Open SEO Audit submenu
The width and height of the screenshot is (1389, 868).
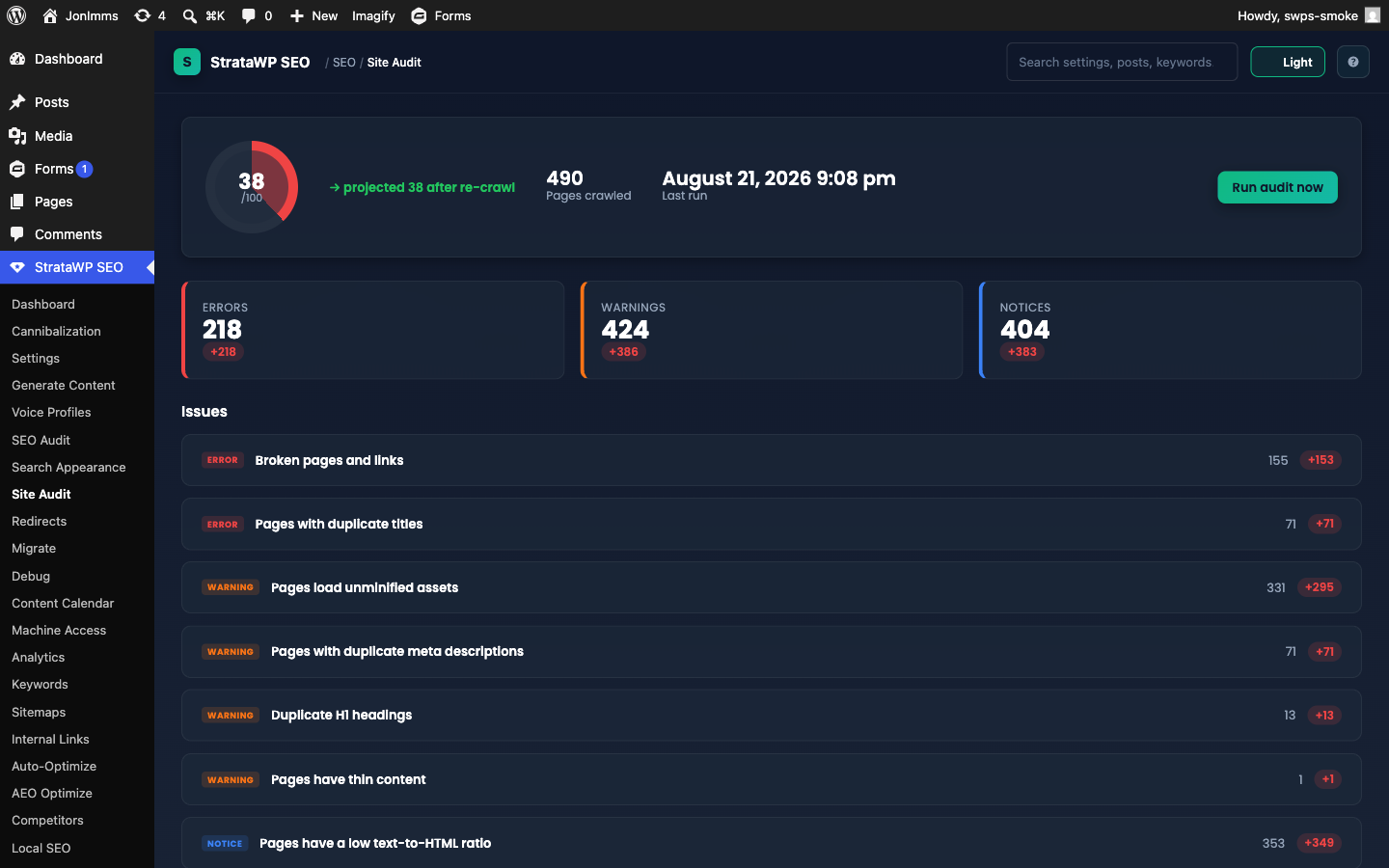[x=41, y=440]
